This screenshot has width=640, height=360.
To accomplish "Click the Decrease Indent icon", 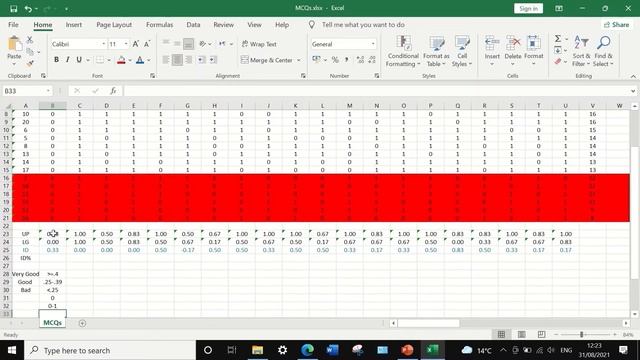I will pos(202,60).
